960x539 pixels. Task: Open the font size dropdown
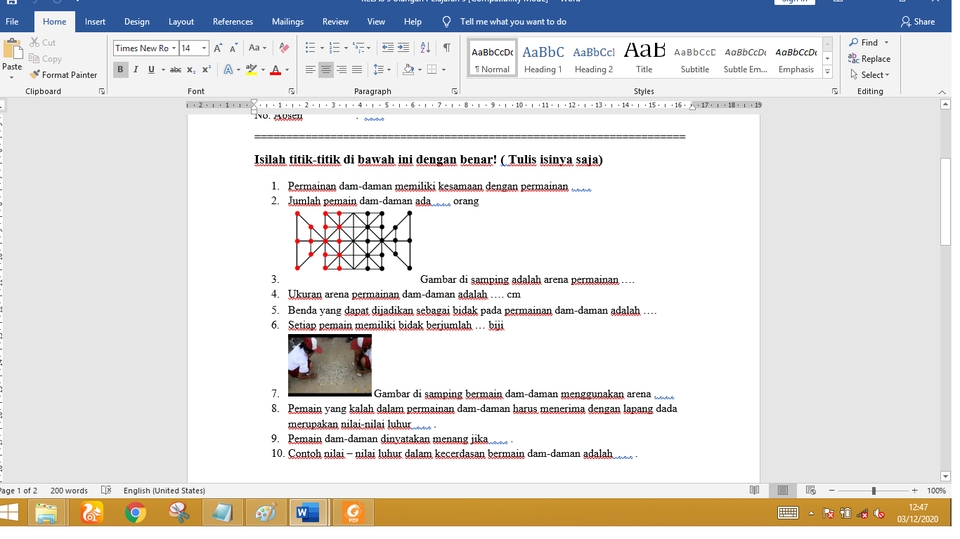pos(204,48)
